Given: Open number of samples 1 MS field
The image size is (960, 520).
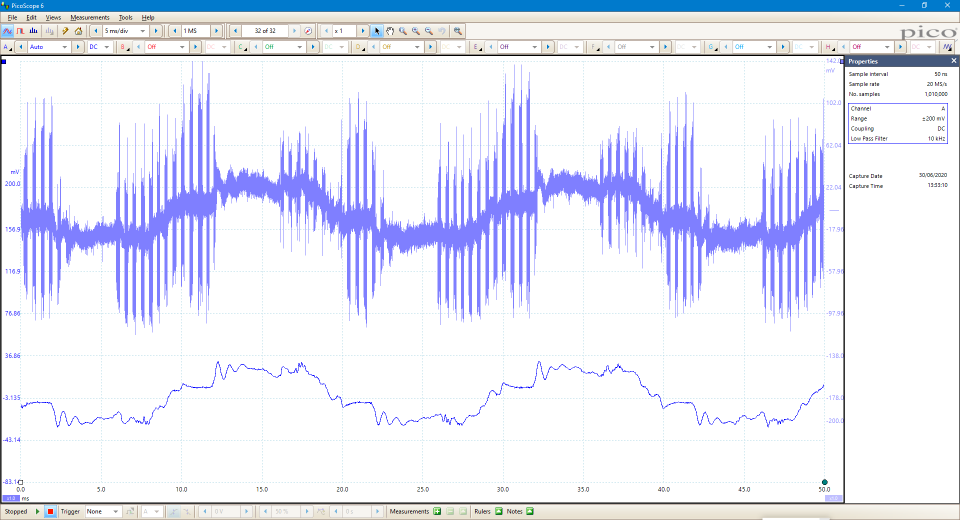Looking at the screenshot, I should click(x=196, y=31).
